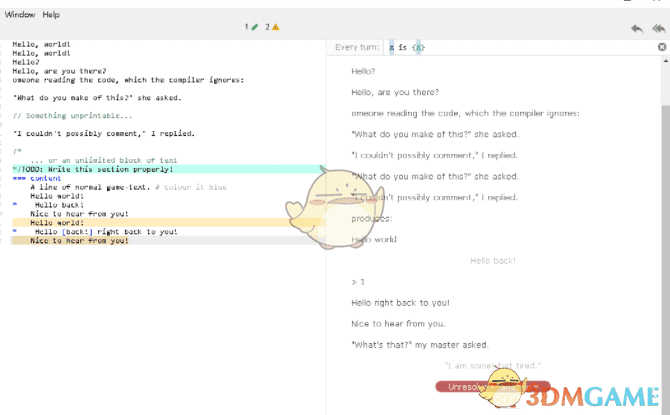
Task: Click "// Something unprintable..." comment line
Action: (x=72, y=116)
